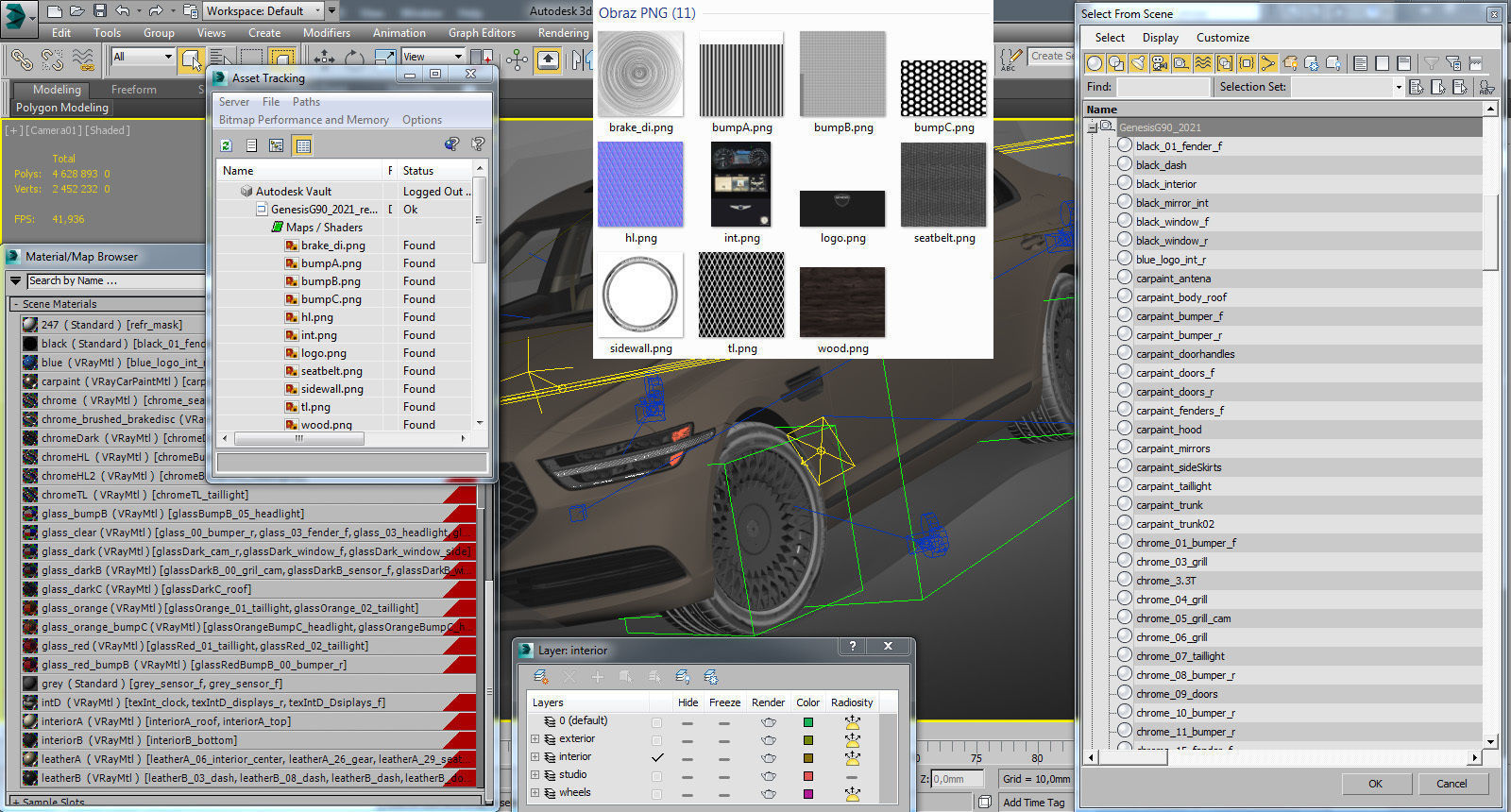Screen dimensions: 1511x812
Task: Expand the exterior layer
Action: [x=535, y=739]
